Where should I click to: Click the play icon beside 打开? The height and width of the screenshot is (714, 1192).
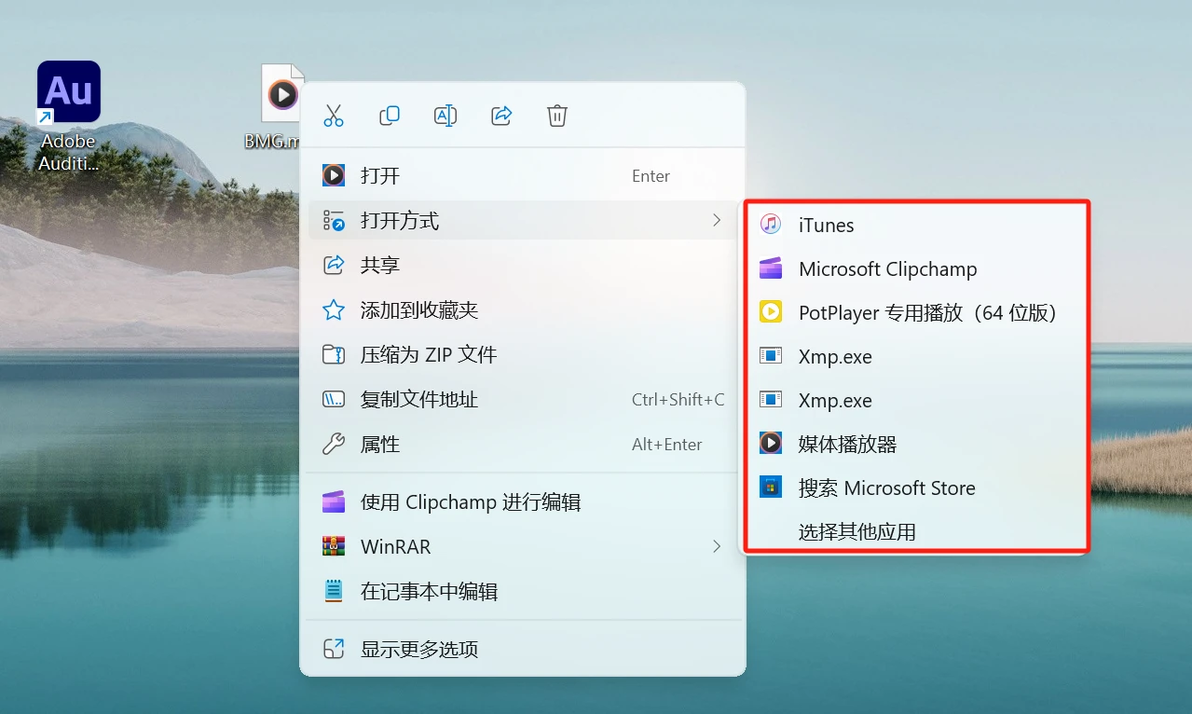tap(333, 176)
